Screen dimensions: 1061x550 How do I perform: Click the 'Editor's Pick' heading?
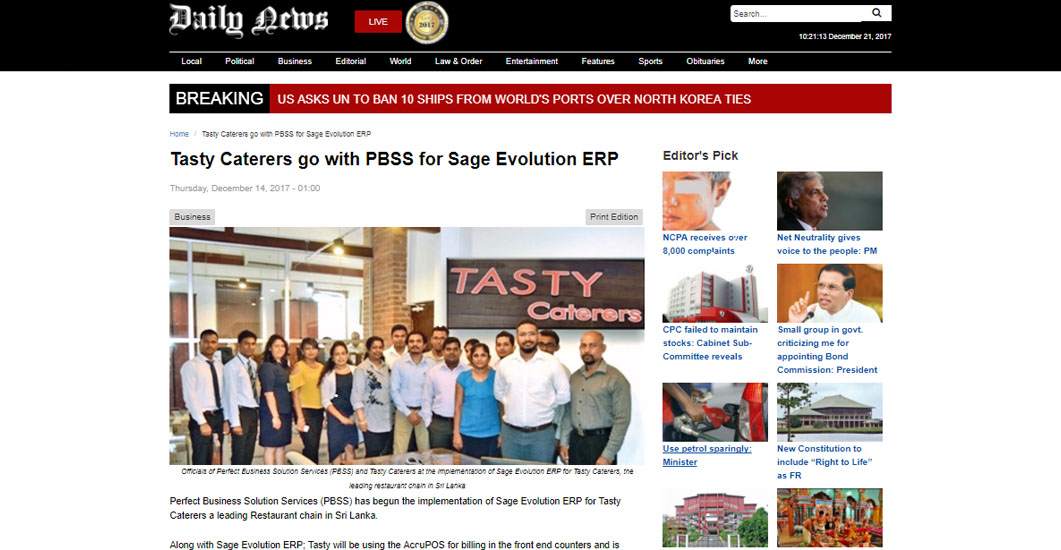pyautogui.click(x=700, y=156)
